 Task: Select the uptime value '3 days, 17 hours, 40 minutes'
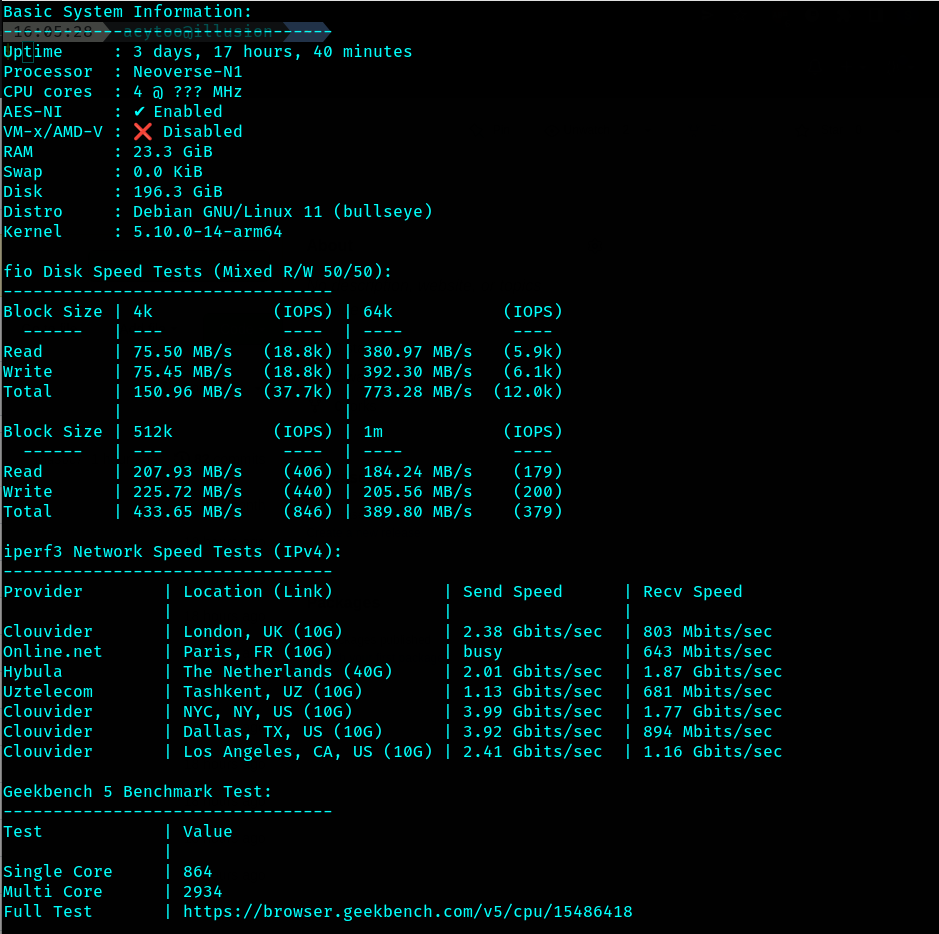pyautogui.click(x=272, y=52)
